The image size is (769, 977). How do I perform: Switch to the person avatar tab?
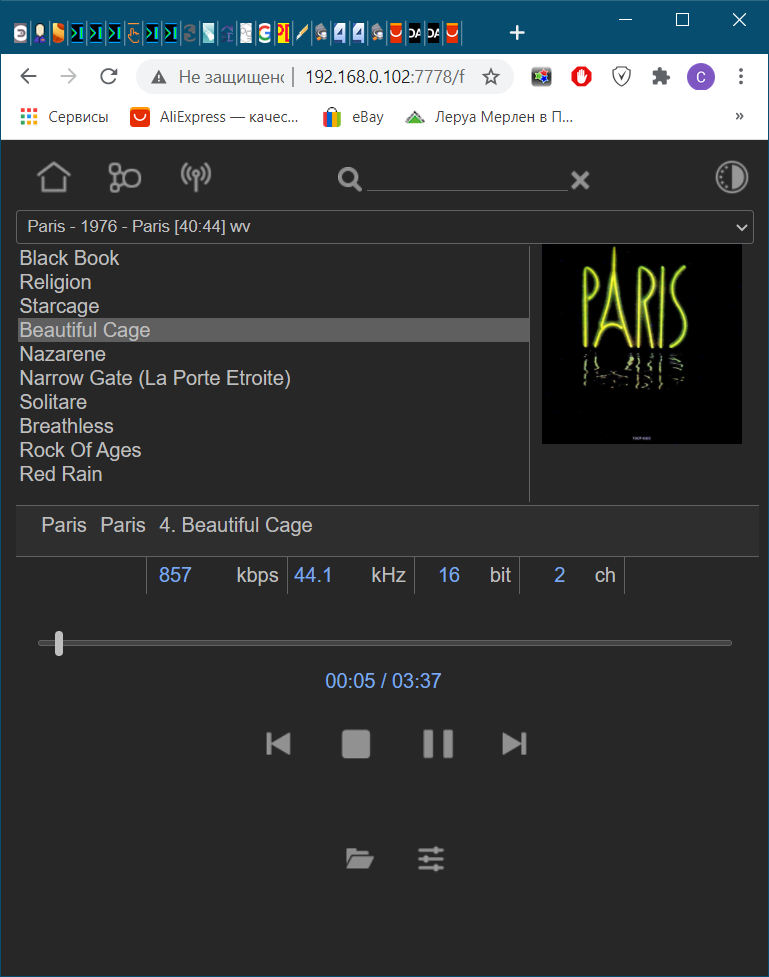click(39, 32)
